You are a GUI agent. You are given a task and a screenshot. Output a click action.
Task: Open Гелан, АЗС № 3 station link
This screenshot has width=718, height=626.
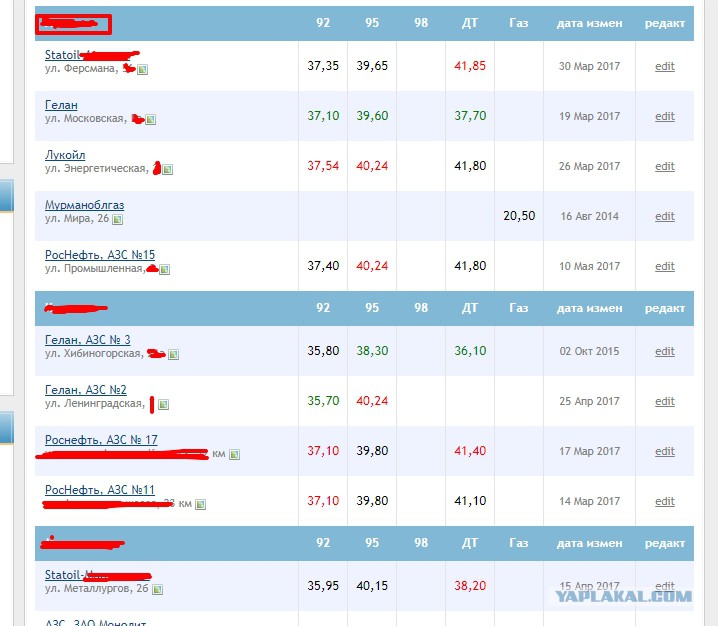click(x=87, y=340)
